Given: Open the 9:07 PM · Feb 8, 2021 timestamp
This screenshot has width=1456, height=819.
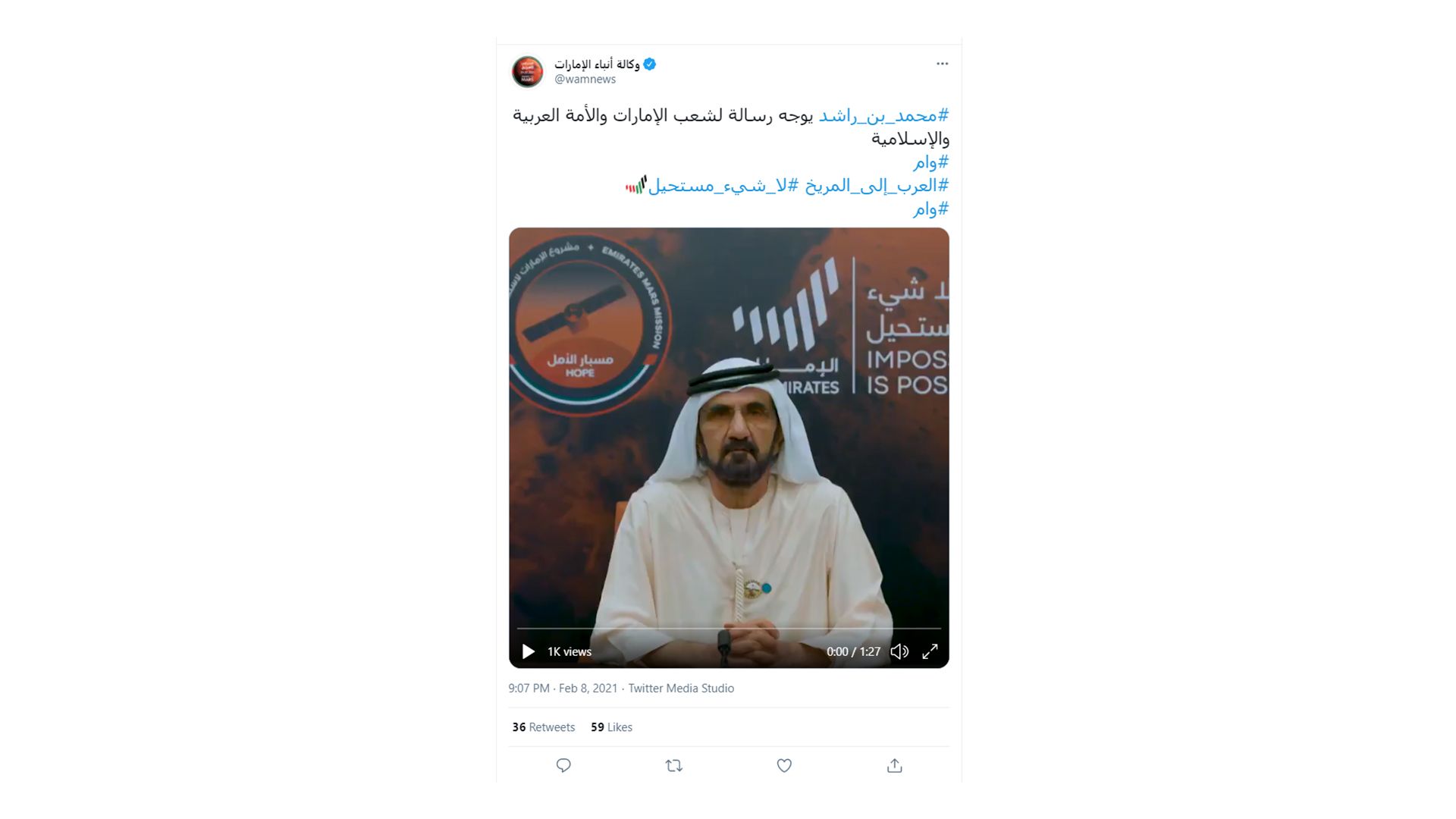Looking at the screenshot, I should click(x=563, y=689).
